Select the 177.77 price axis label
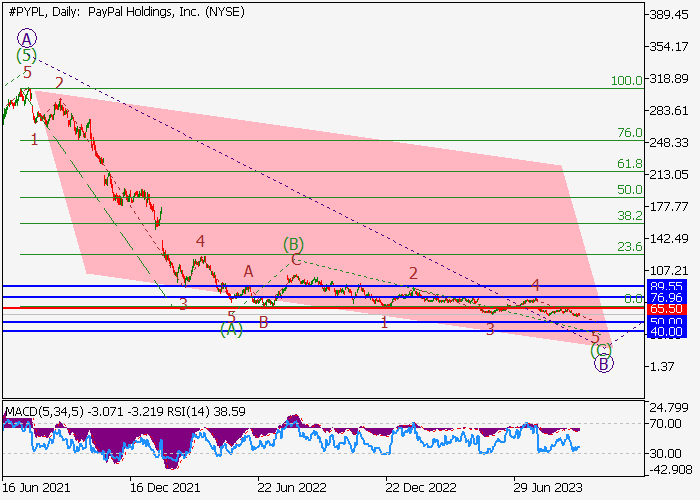Viewport: 700px width, 500px height. tap(669, 206)
